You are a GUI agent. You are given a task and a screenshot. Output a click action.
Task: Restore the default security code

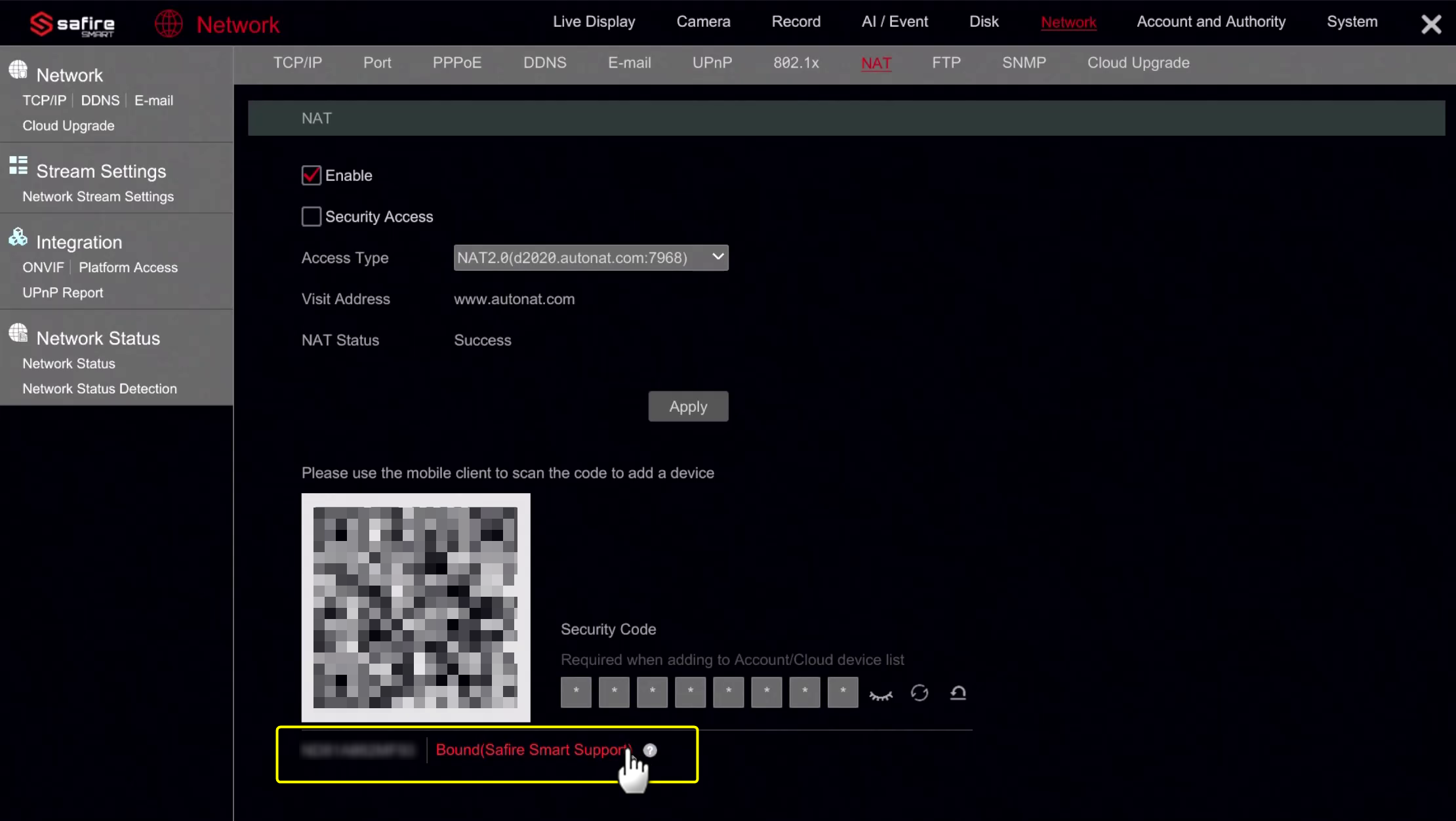click(x=958, y=693)
